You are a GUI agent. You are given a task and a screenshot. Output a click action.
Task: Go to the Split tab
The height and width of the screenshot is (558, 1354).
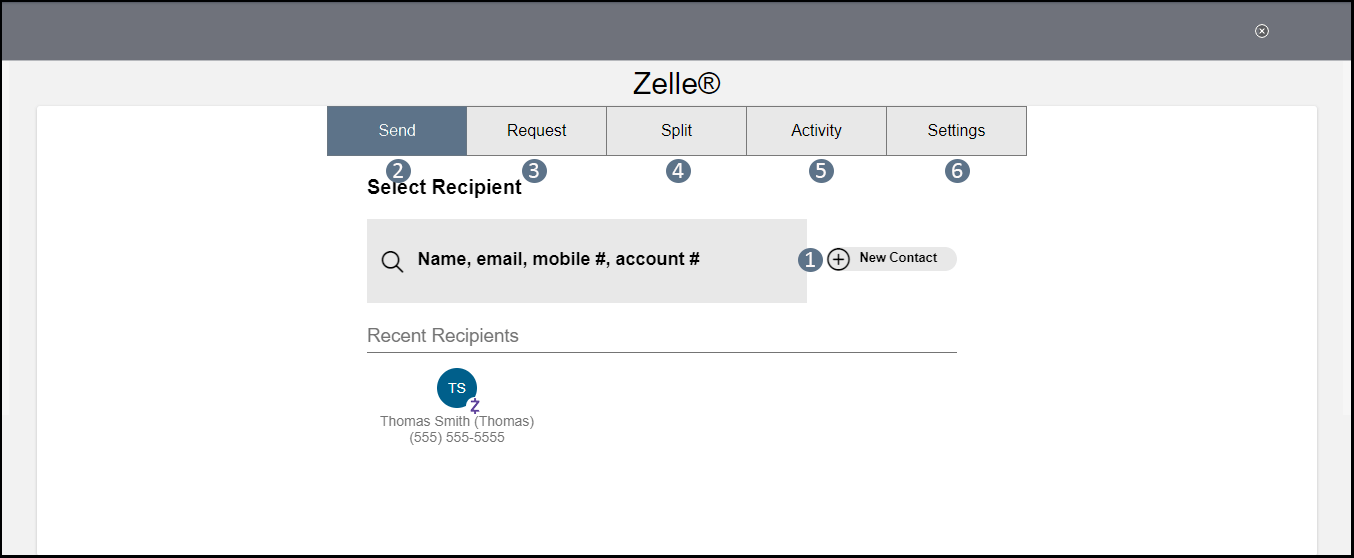click(x=677, y=131)
